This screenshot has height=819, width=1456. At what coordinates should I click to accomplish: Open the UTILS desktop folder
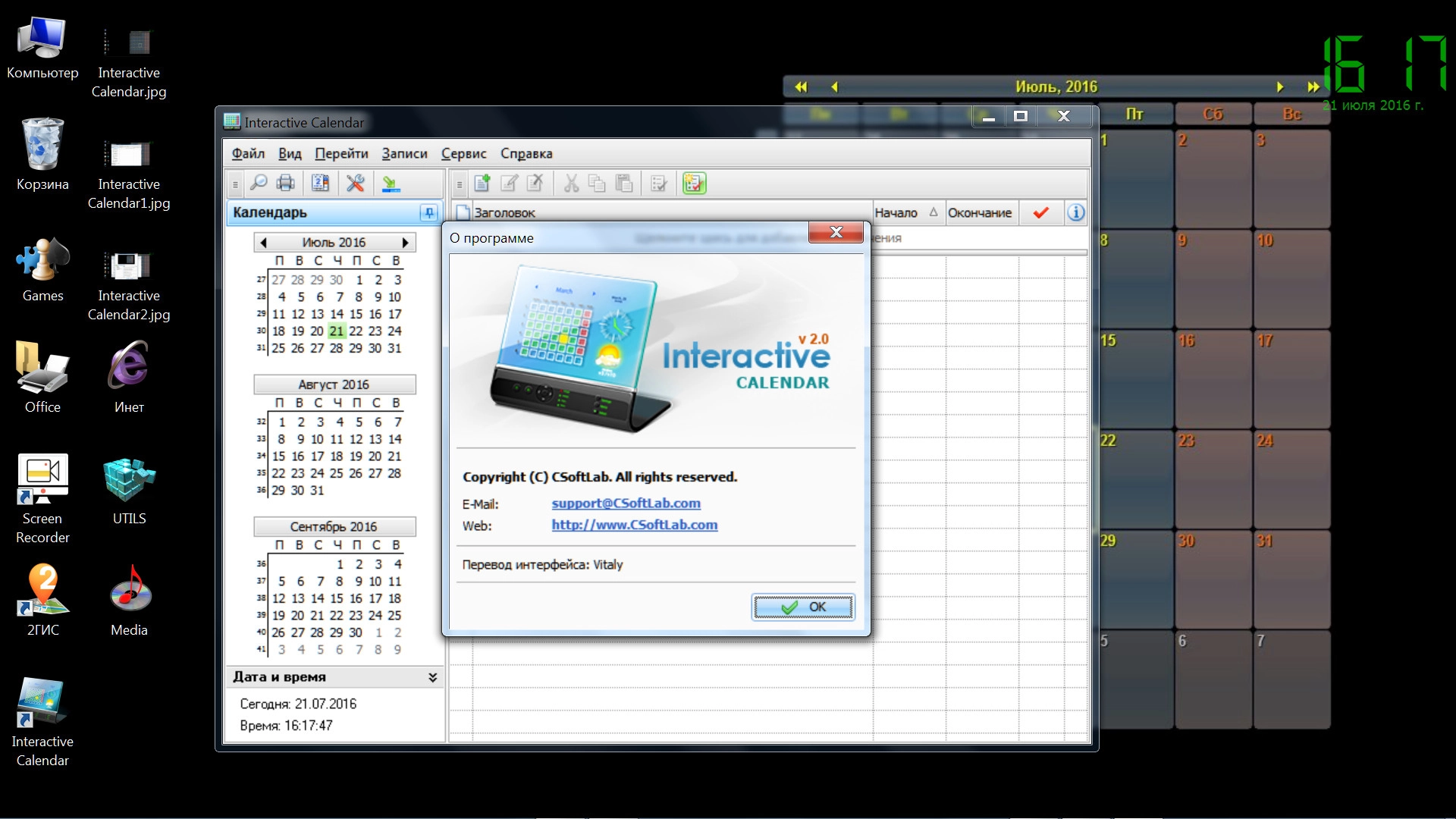coord(129,491)
